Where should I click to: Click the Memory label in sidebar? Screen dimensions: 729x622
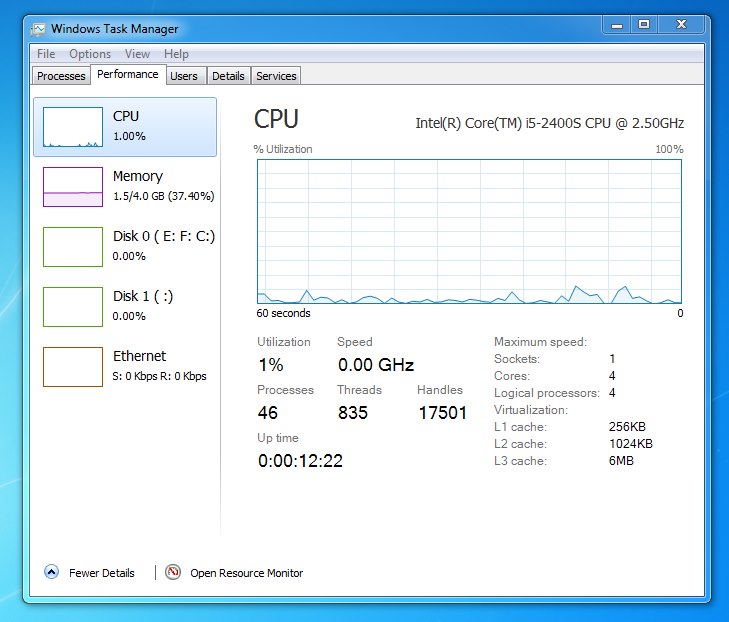[x=138, y=176]
